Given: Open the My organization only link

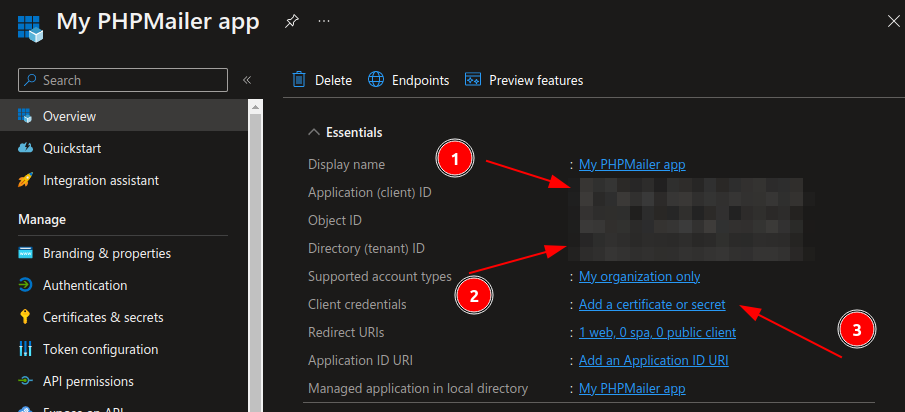Looking at the screenshot, I should pyautogui.click(x=640, y=276).
